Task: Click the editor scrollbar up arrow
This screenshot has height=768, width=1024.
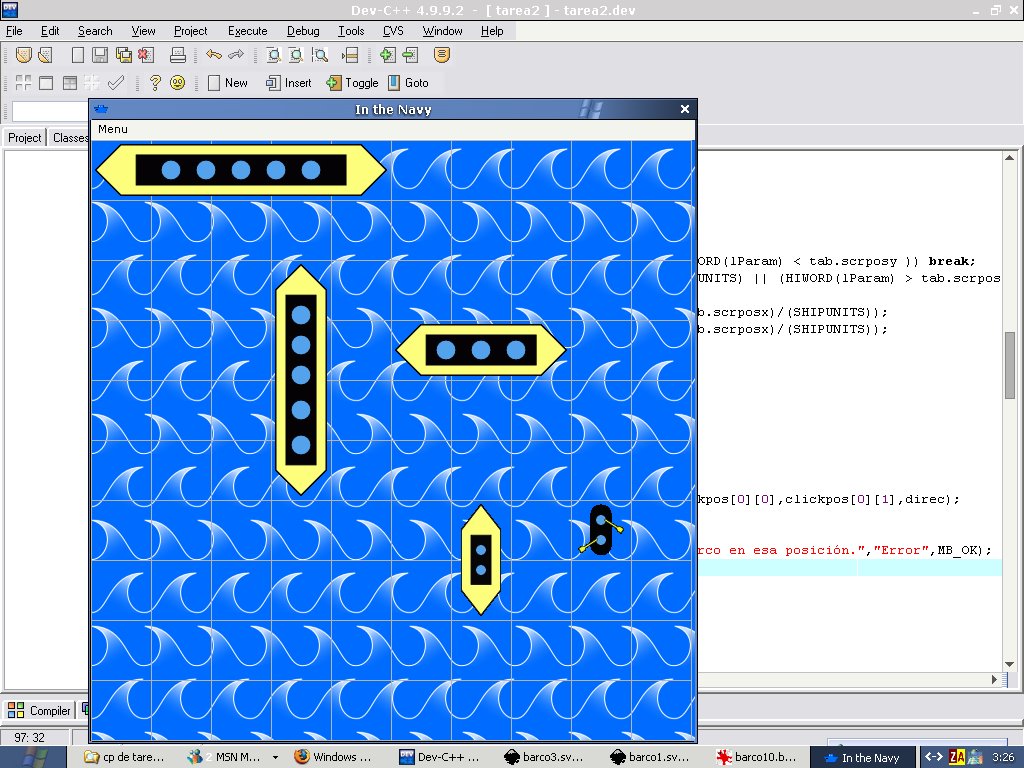Action: click(x=1010, y=157)
